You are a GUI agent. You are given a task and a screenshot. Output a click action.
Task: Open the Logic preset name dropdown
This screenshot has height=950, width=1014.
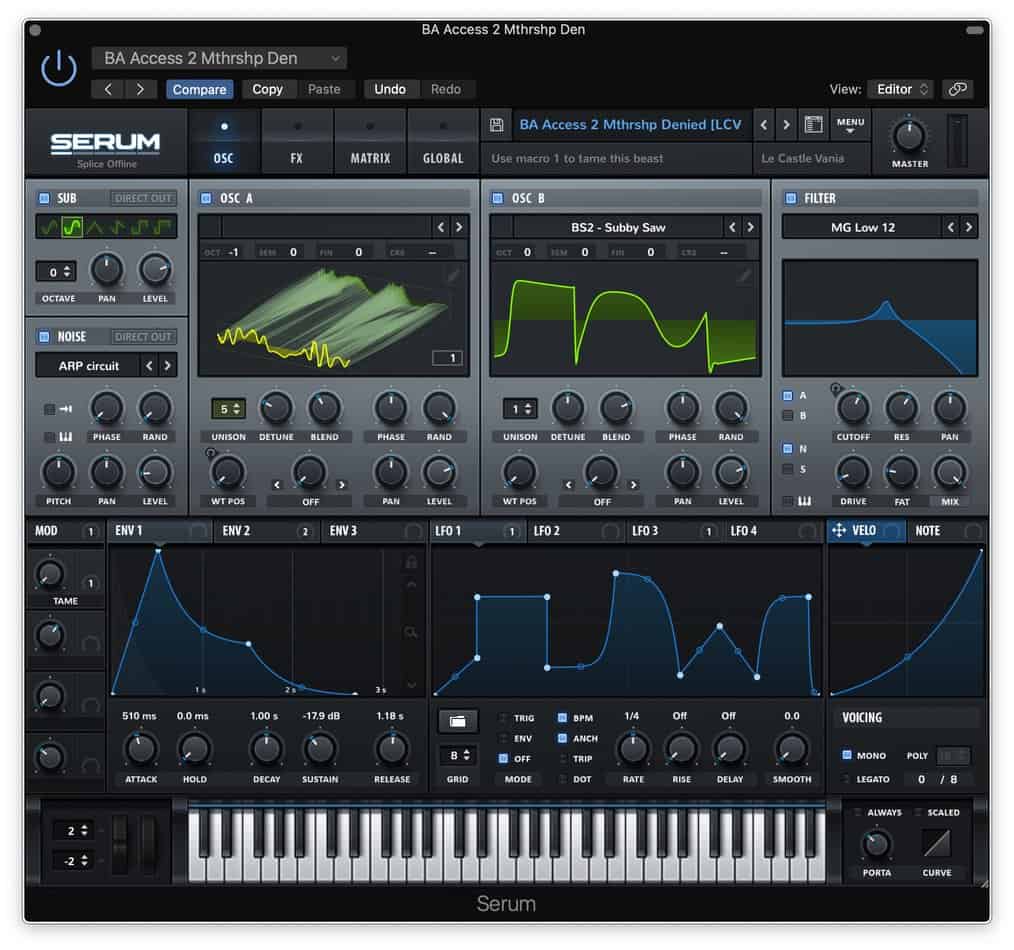click(x=219, y=58)
